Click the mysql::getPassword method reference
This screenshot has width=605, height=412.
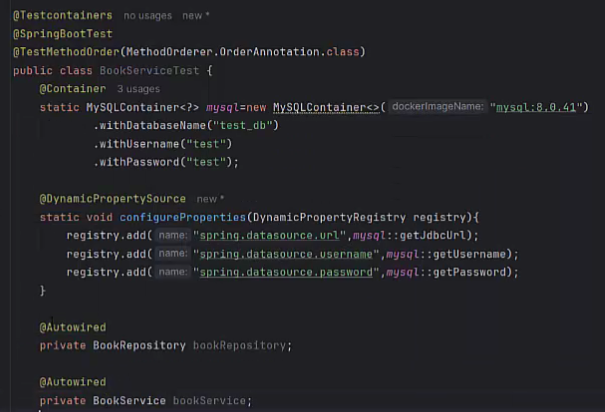point(446,272)
